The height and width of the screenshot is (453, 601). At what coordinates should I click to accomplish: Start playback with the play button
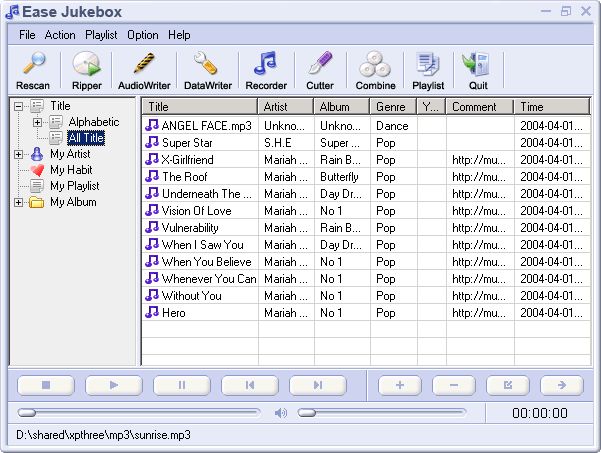[x=114, y=385]
